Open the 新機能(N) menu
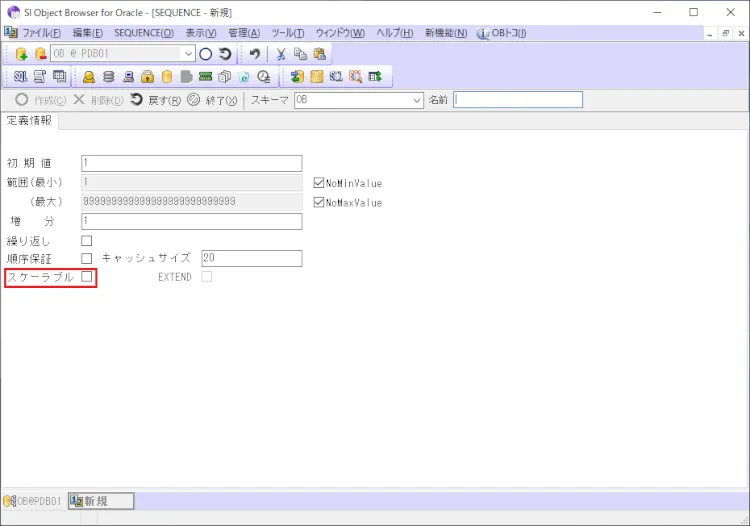Viewport: 750px width, 526px height. pyautogui.click(x=446, y=33)
